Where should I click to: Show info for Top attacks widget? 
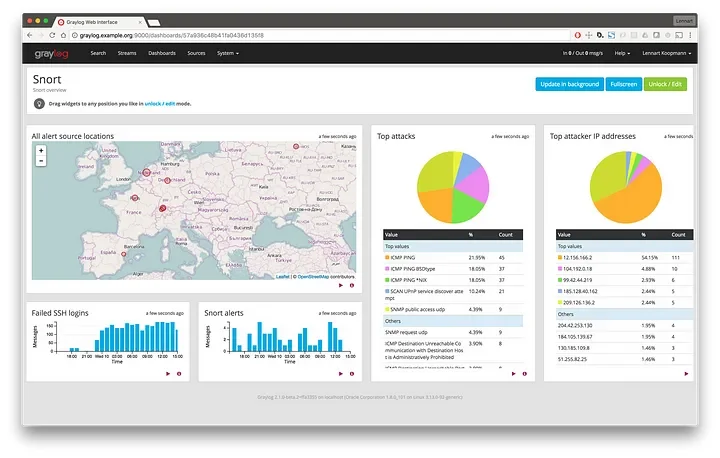click(524, 374)
